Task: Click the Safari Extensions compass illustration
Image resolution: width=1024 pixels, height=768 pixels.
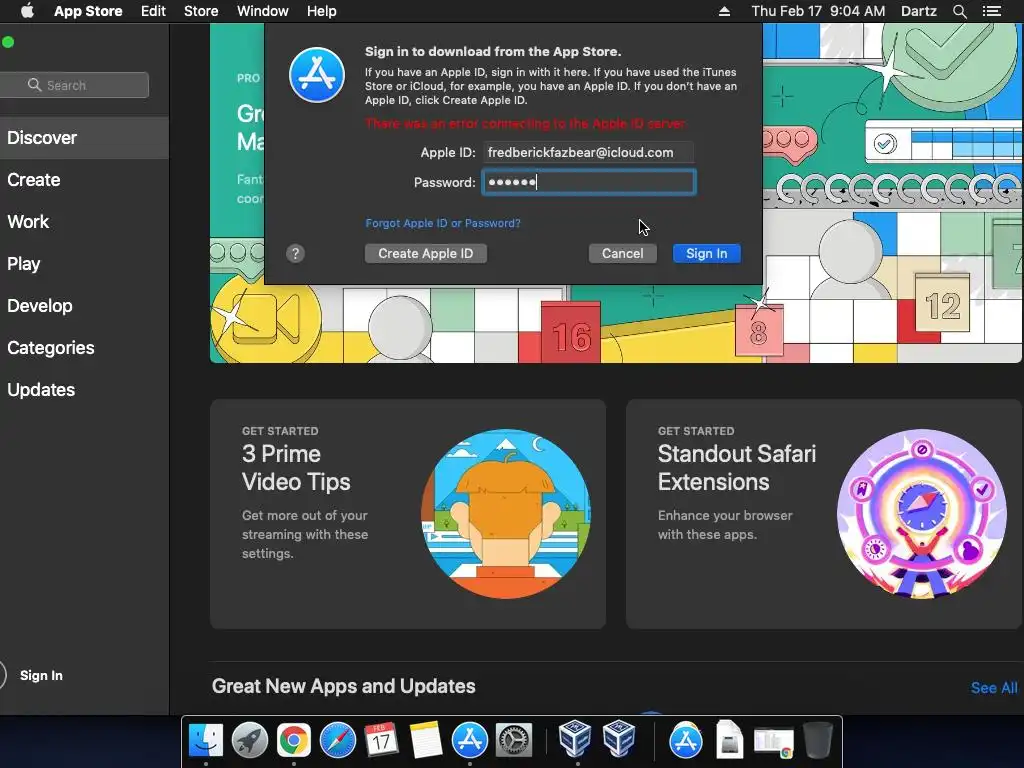Action: 921,513
